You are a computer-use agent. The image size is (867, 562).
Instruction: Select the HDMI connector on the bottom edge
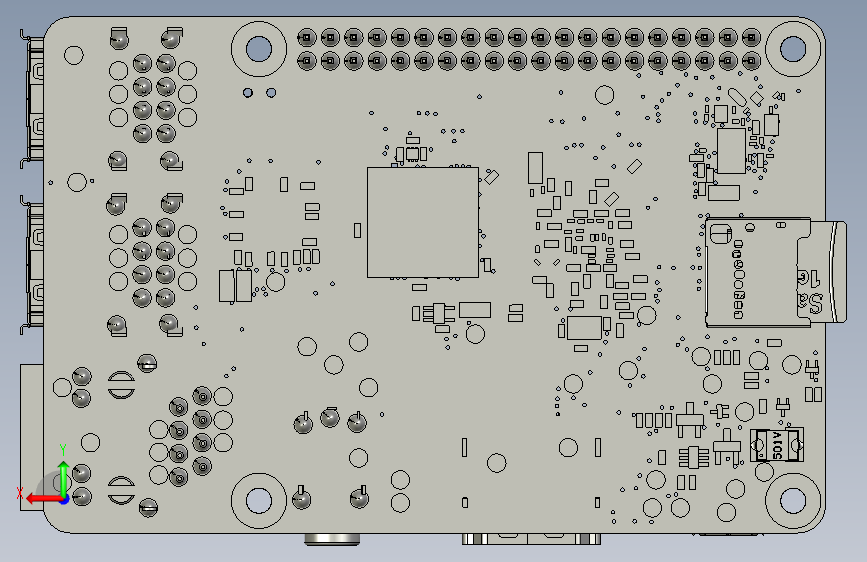[x=531, y=539]
